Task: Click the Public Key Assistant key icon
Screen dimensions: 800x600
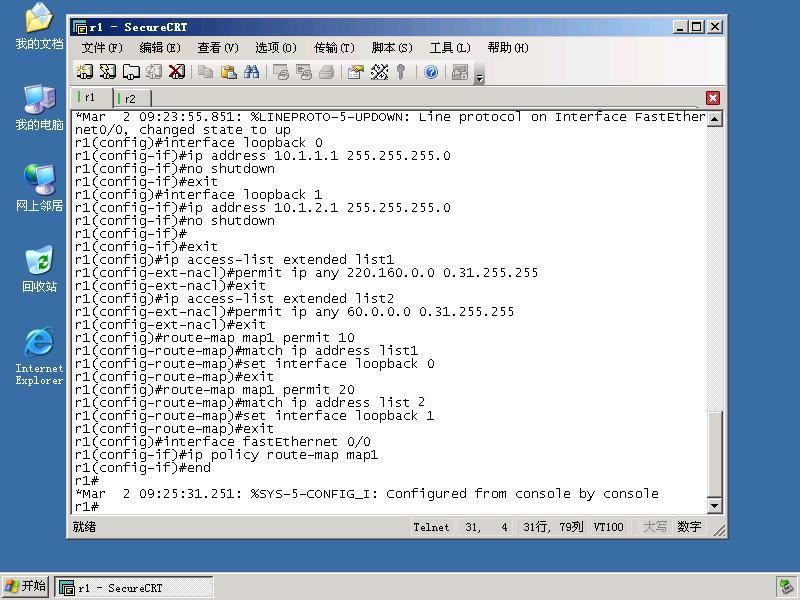Action: coord(401,72)
